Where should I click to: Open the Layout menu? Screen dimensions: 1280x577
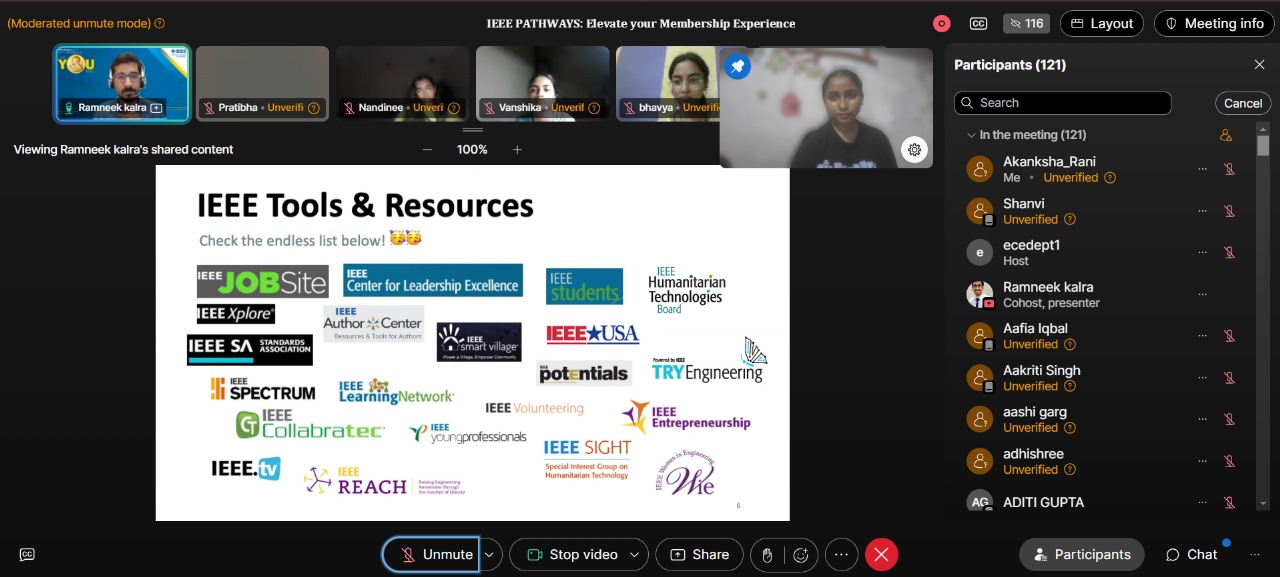pos(1102,23)
